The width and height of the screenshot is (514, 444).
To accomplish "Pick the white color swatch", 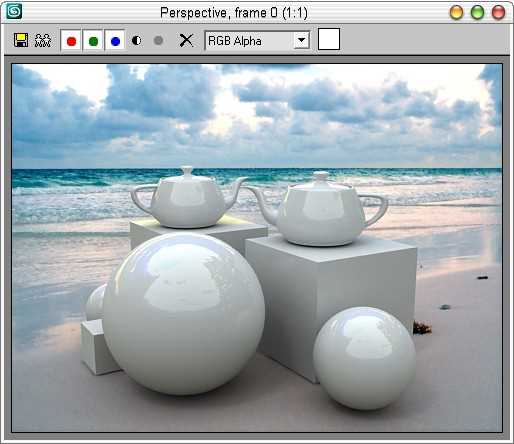I will click(x=329, y=39).
